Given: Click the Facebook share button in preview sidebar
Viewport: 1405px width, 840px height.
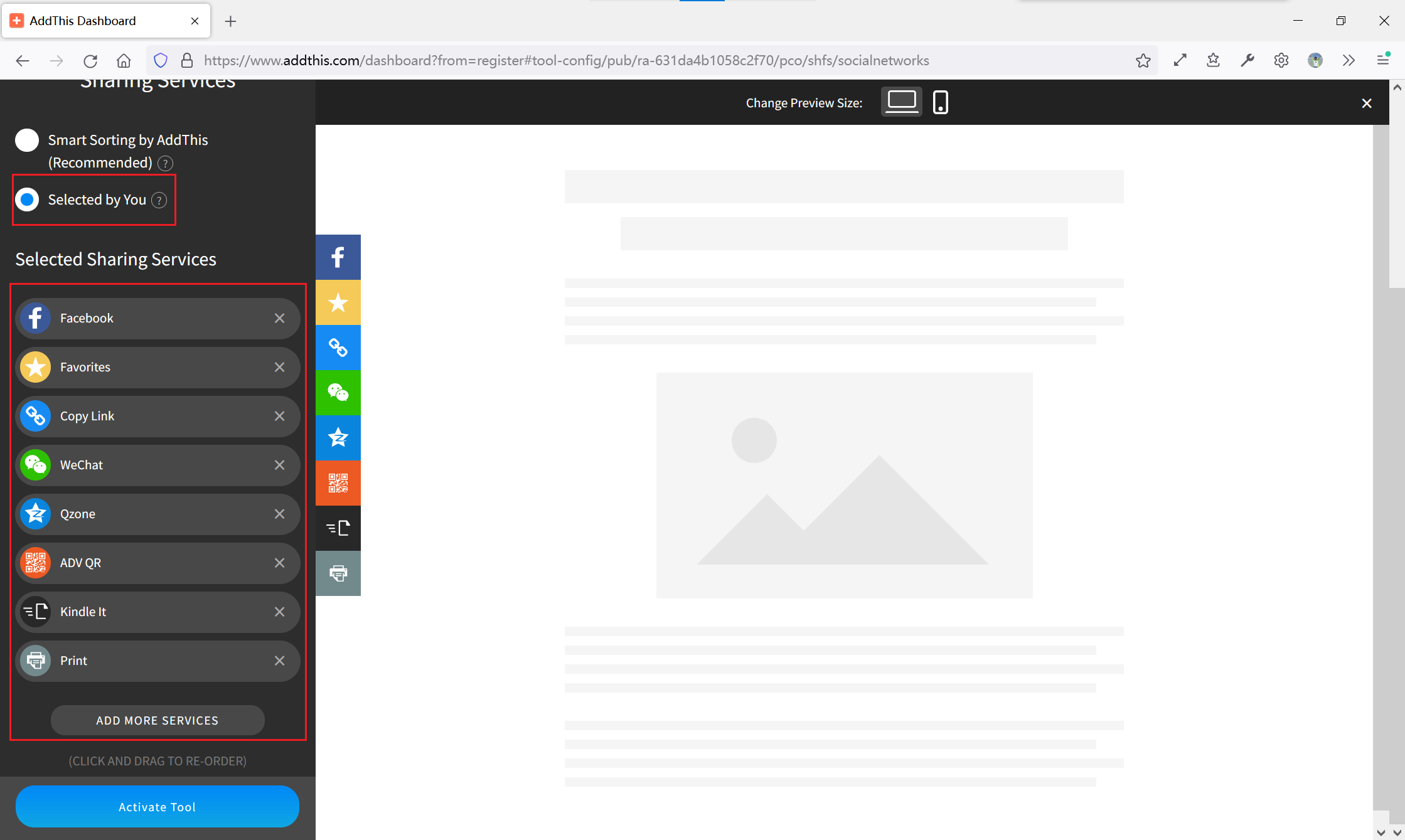Looking at the screenshot, I should point(338,257).
